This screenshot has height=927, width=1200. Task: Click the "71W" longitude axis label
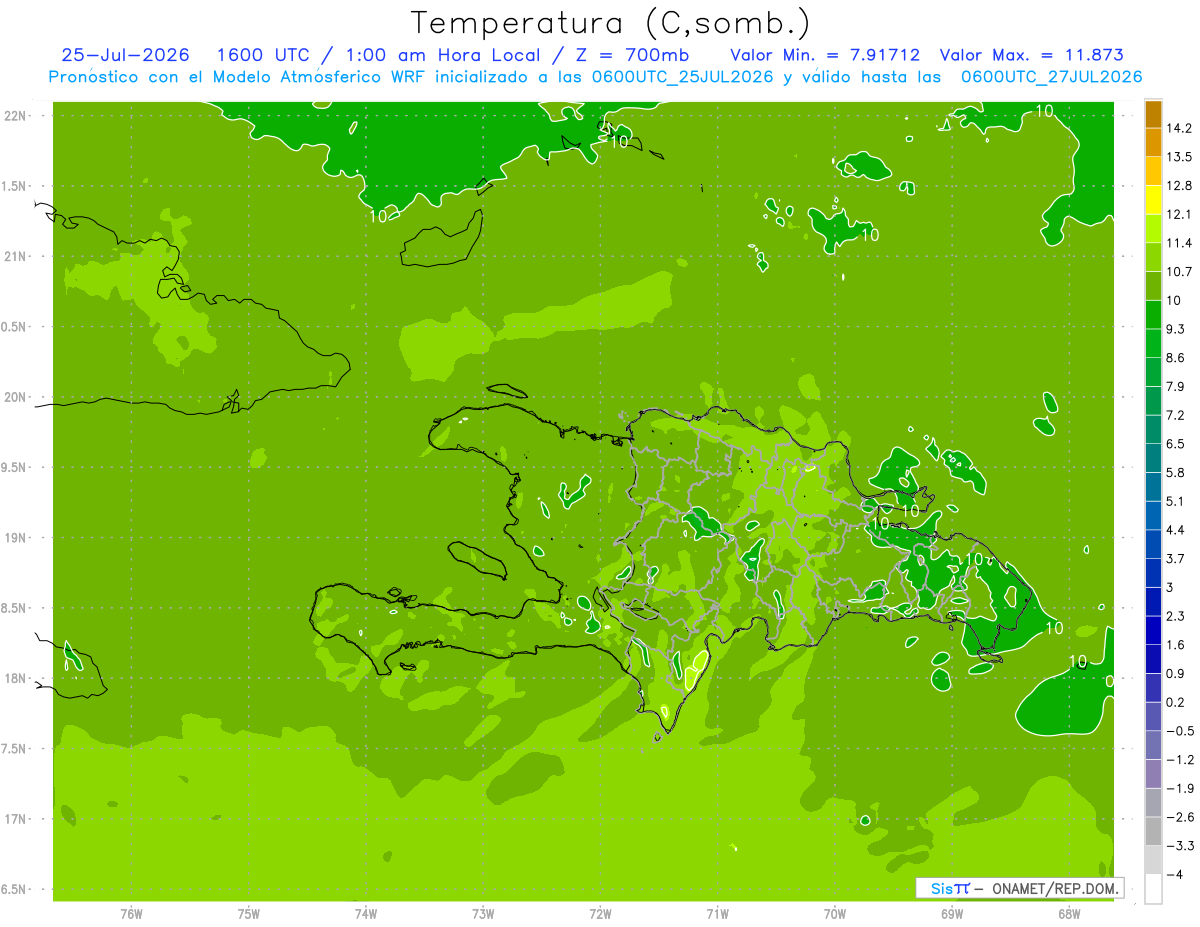[x=717, y=914]
